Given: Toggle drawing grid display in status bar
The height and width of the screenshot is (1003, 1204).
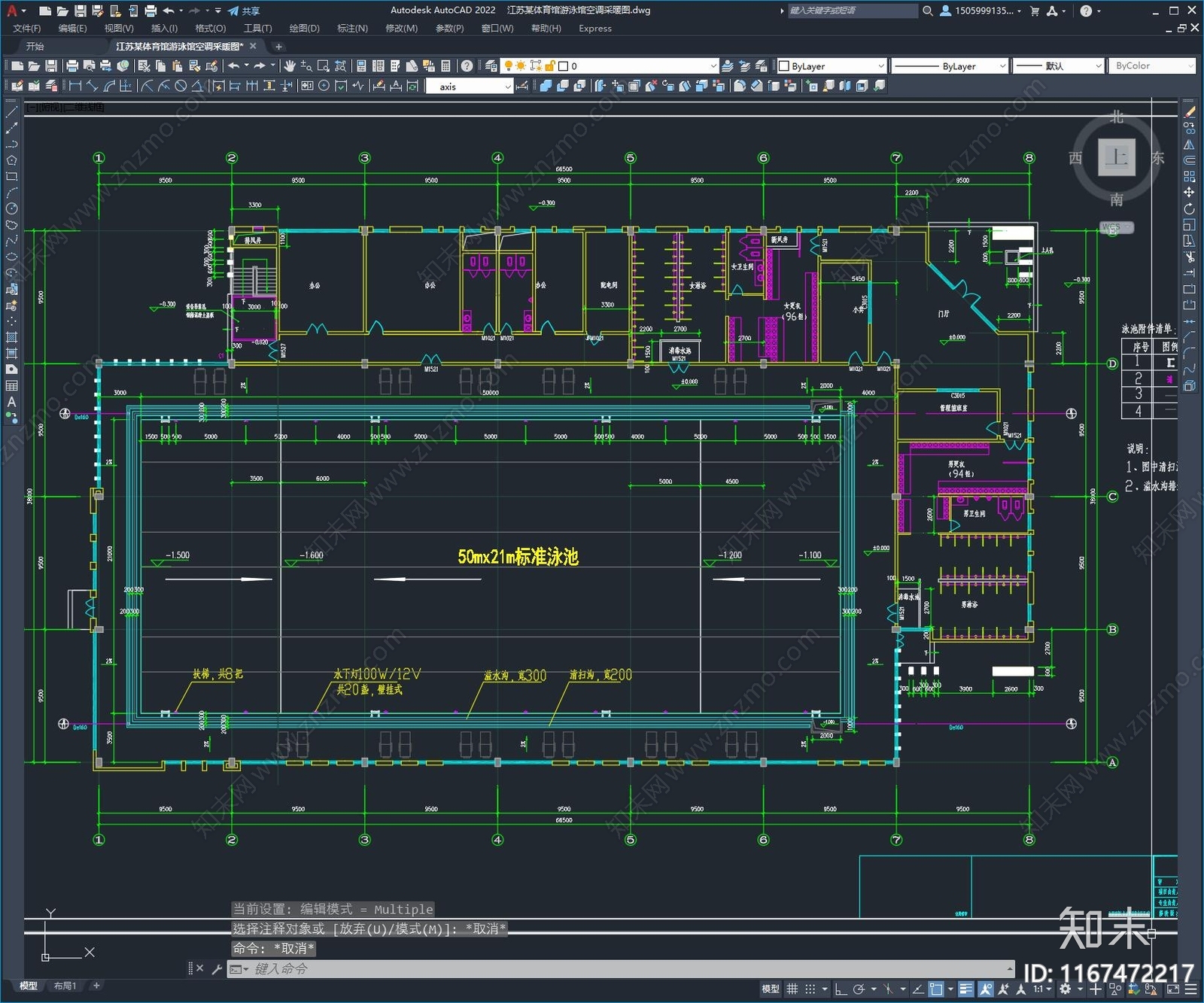Looking at the screenshot, I should coord(792,989).
